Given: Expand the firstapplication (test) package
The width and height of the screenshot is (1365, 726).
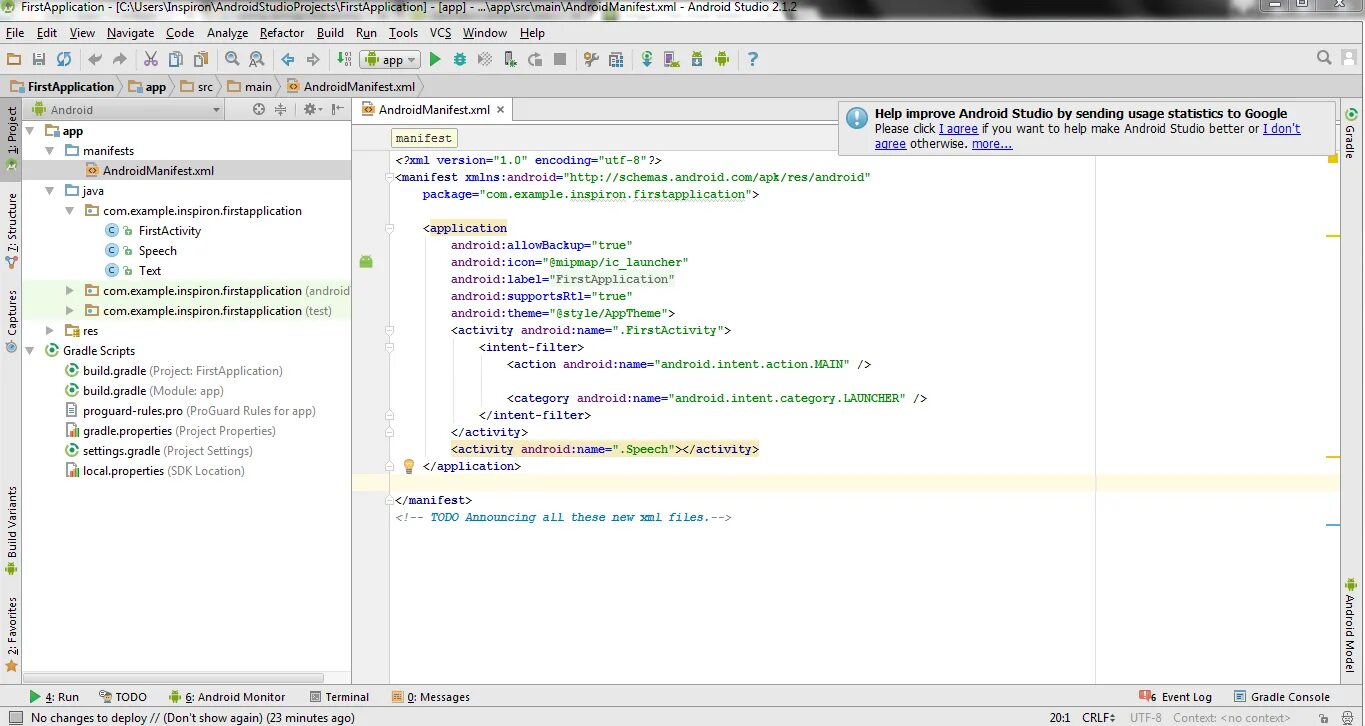Looking at the screenshot, I should 70,311.
